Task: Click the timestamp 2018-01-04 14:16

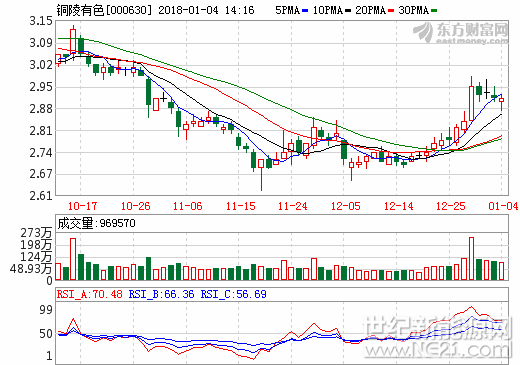Action: (x=206, y=10)
